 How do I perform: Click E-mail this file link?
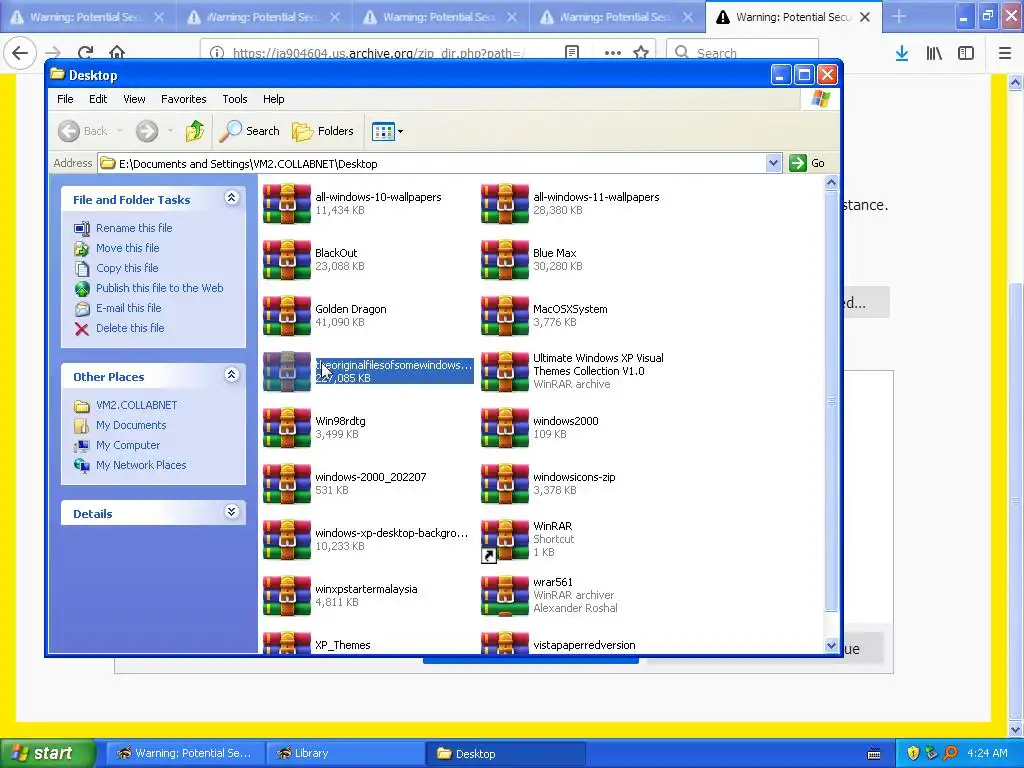coord(129,308)
